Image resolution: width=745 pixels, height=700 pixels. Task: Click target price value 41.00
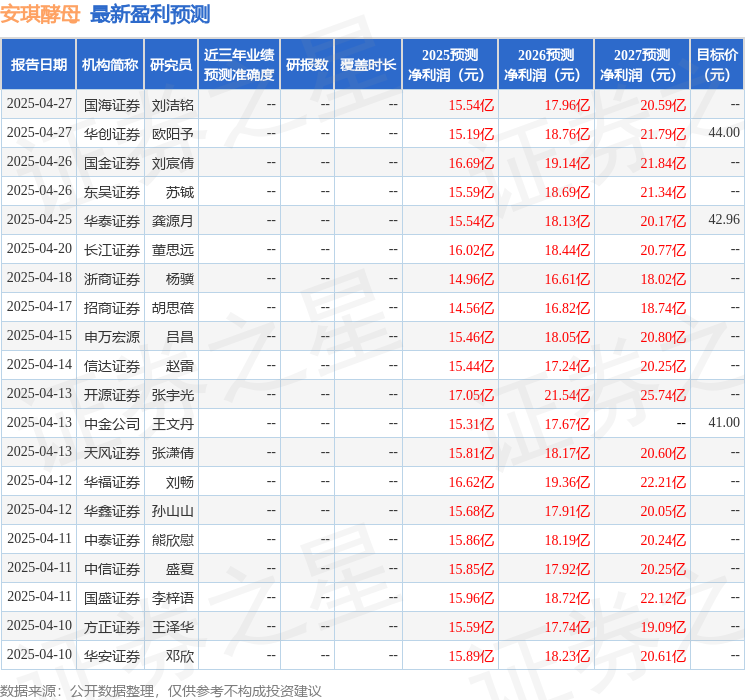click(724, 422)
